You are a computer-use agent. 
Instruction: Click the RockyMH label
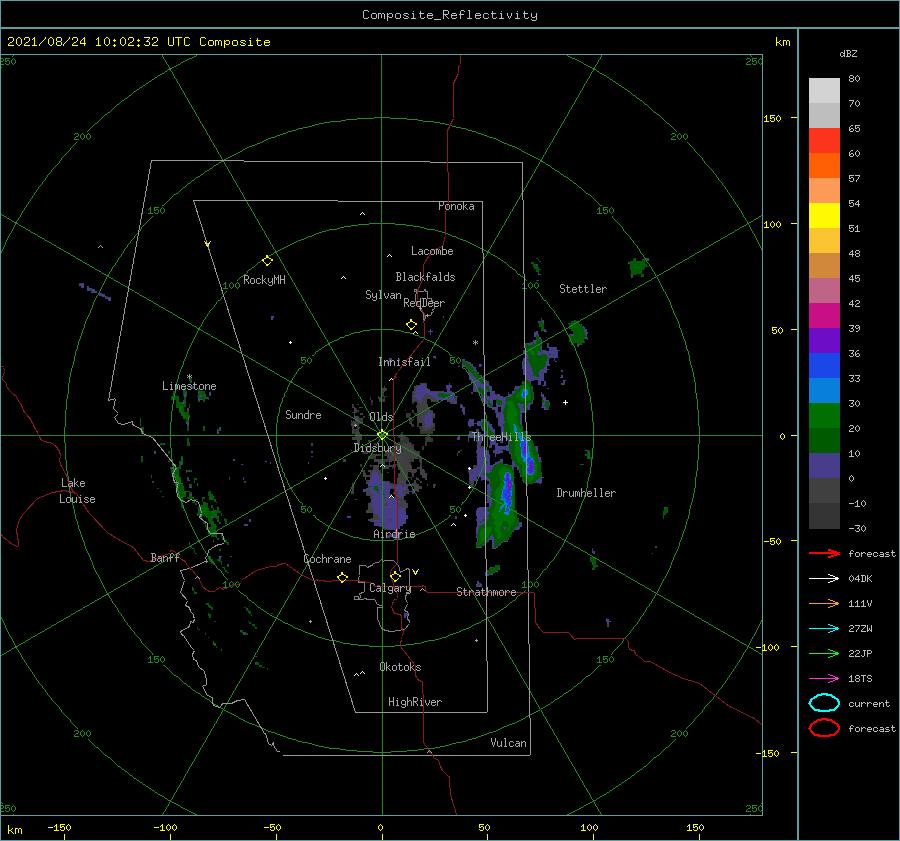click(264, 280)
